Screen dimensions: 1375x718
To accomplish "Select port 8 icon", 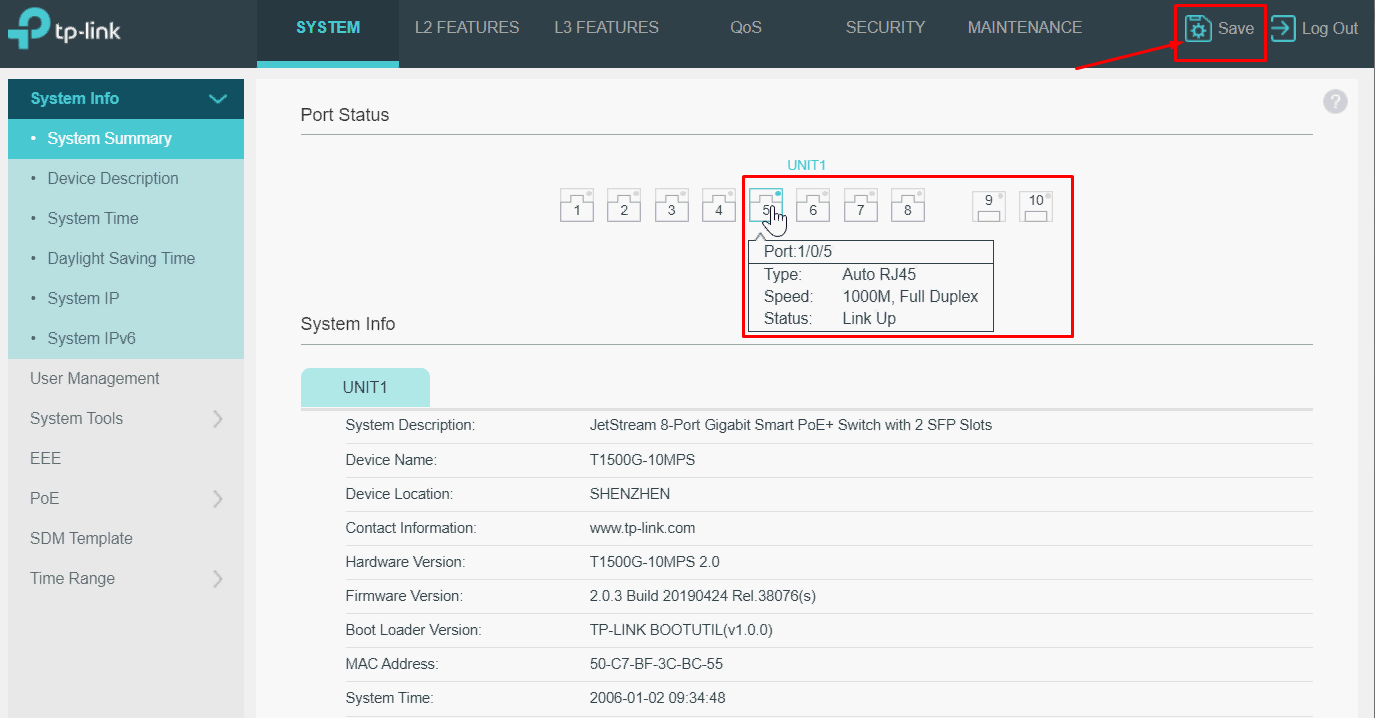I will tap(908, 205).
